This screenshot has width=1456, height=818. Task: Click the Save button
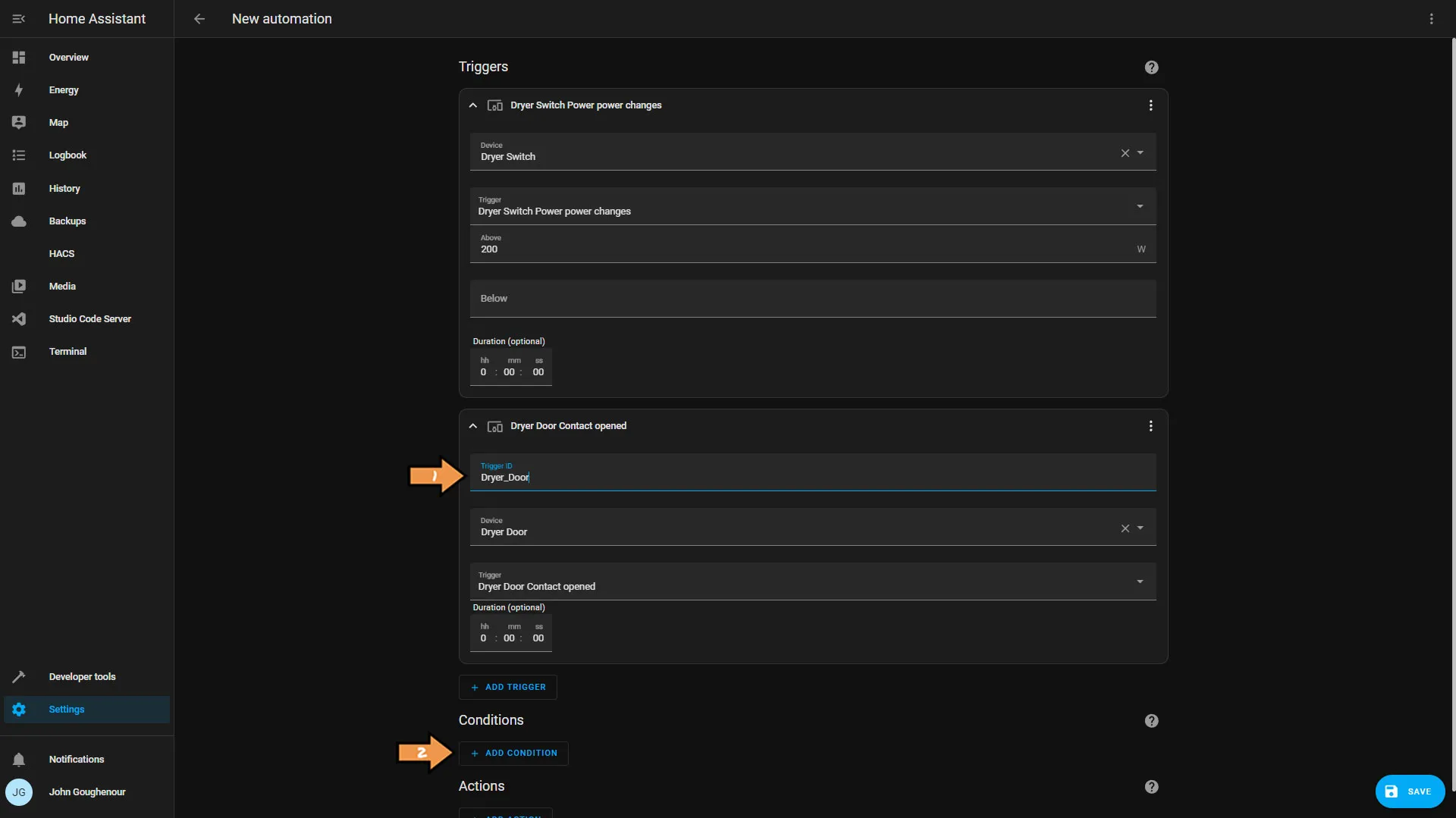point(1410,791)
